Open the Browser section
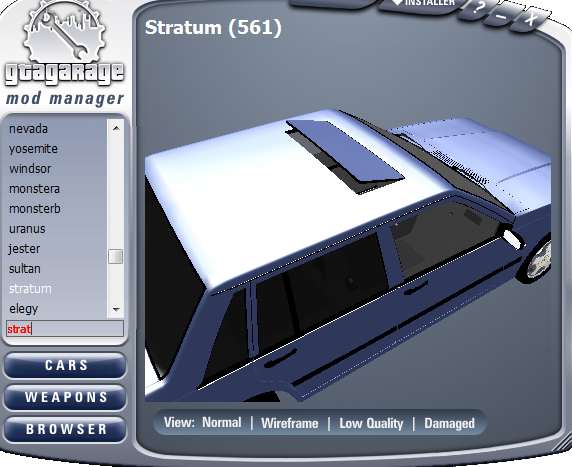The image size is (572, 467). (x=65, y=429)
